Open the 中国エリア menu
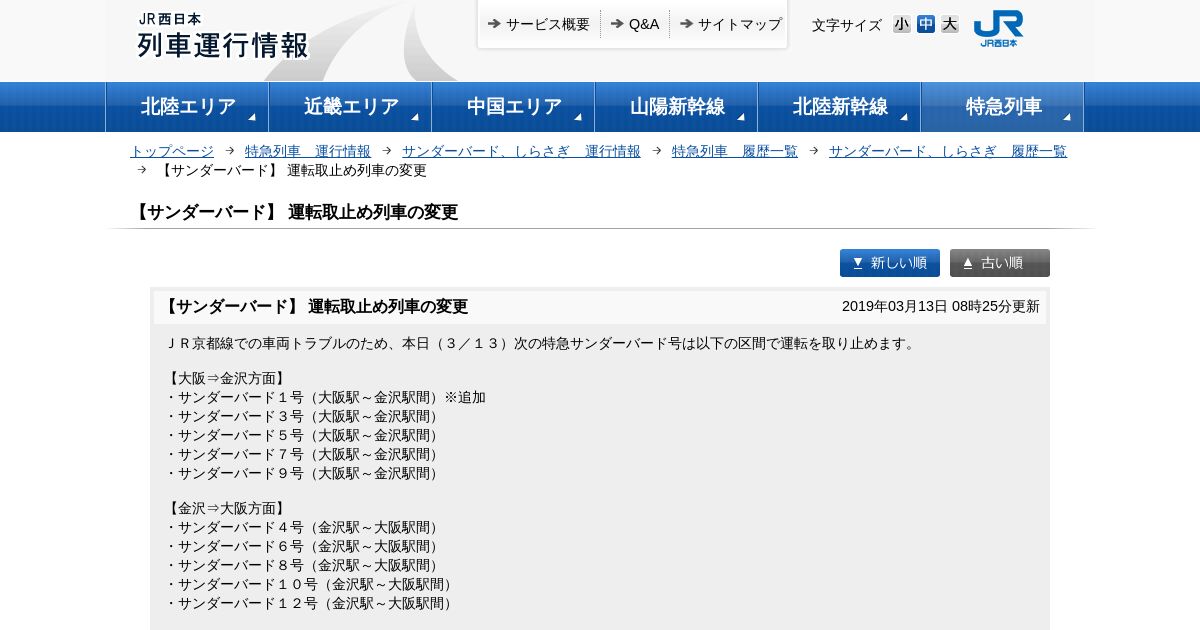The height and width of the screenshot is (630, 1200). [x=513, y=107]
